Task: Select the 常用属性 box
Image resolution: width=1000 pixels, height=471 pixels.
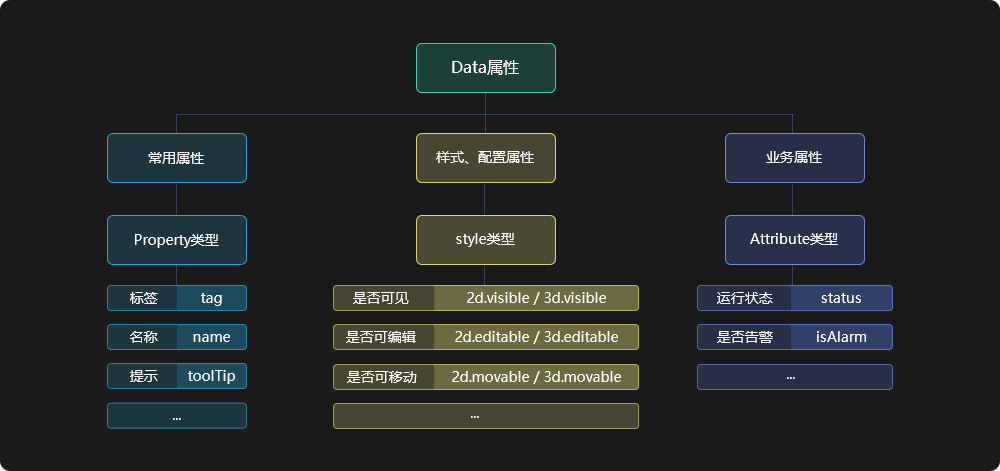Action: click(x=177, y=158)
